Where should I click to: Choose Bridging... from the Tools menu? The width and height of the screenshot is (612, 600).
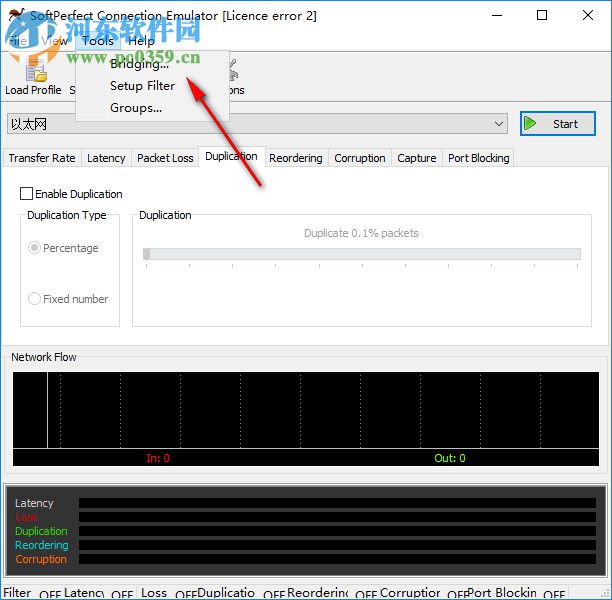coord(140,64)
